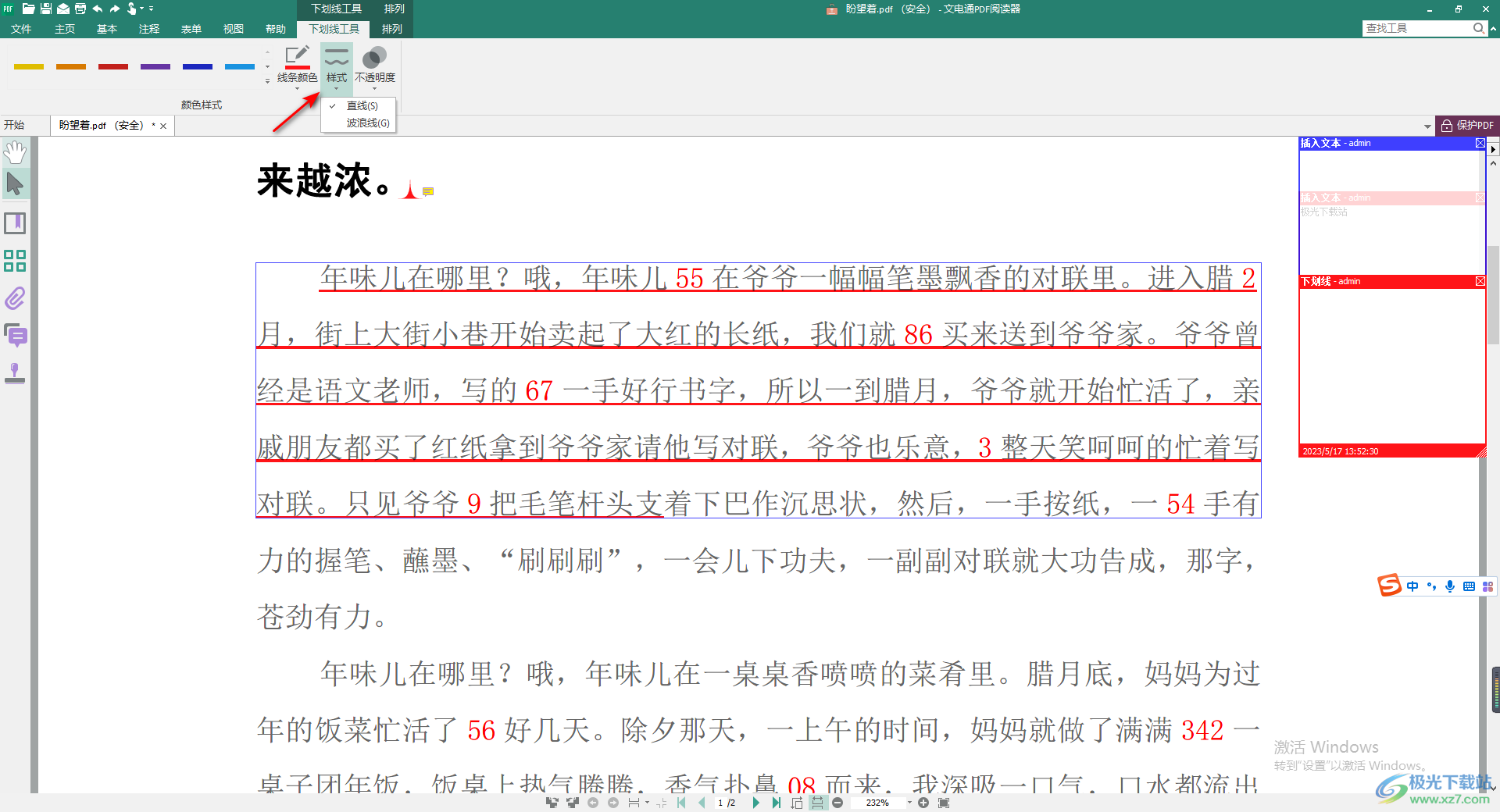The width and height of the screenshot is (1500, 812).
Task: Go to last page button
Action: (775, 803)
